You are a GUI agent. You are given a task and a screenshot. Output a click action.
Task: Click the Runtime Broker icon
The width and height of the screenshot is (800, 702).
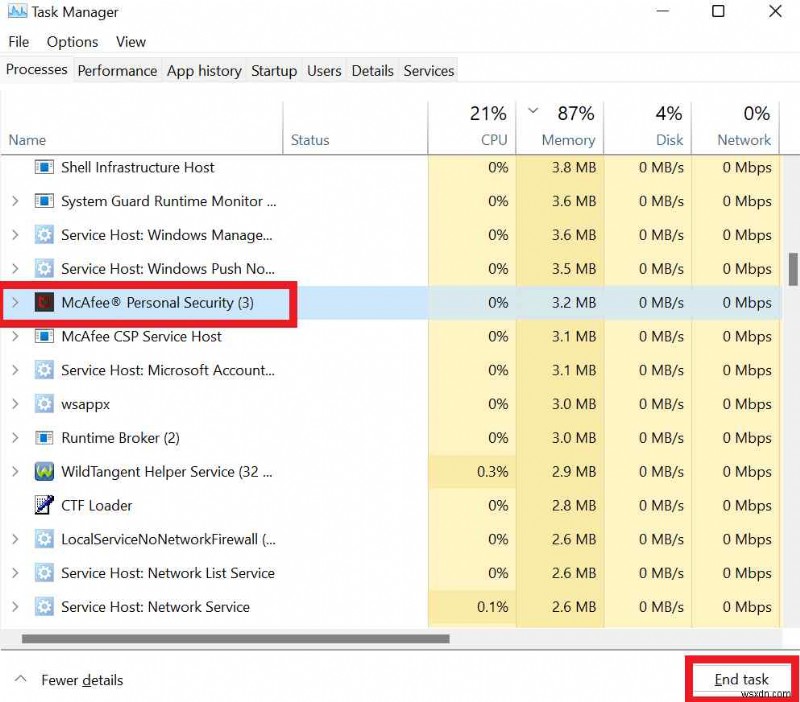[x=42, y=438]
